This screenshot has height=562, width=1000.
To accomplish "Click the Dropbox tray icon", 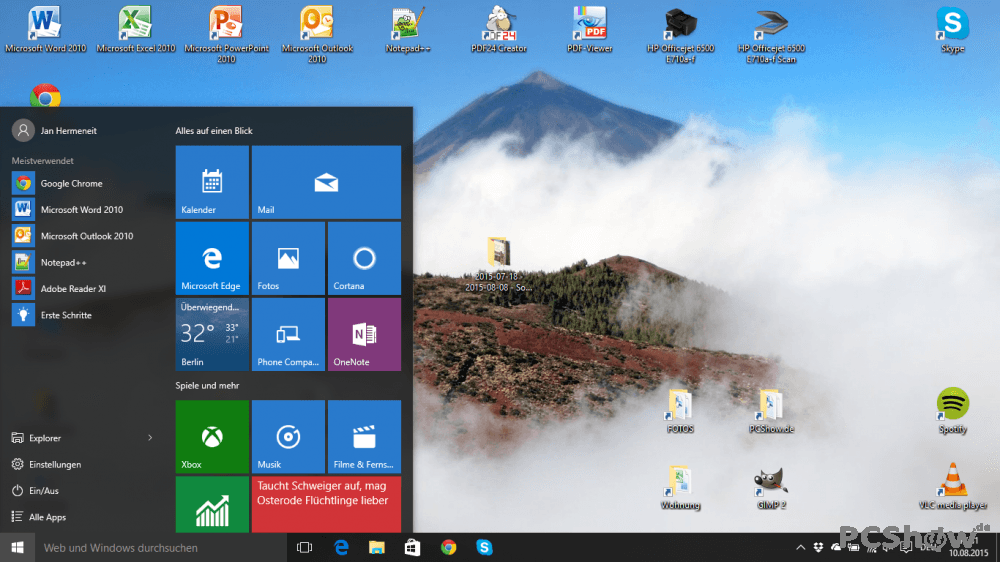I will [x=818, y=547].
